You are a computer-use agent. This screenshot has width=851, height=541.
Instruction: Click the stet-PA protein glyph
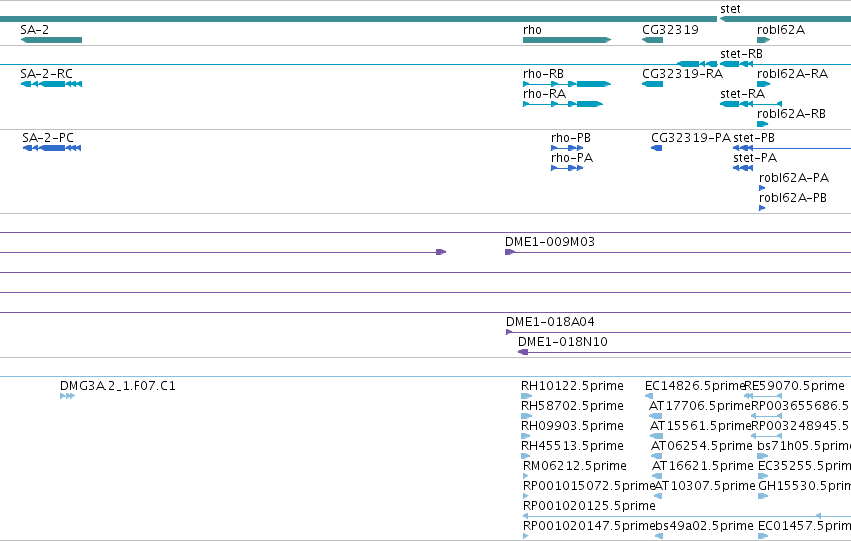tap(743, 168)
